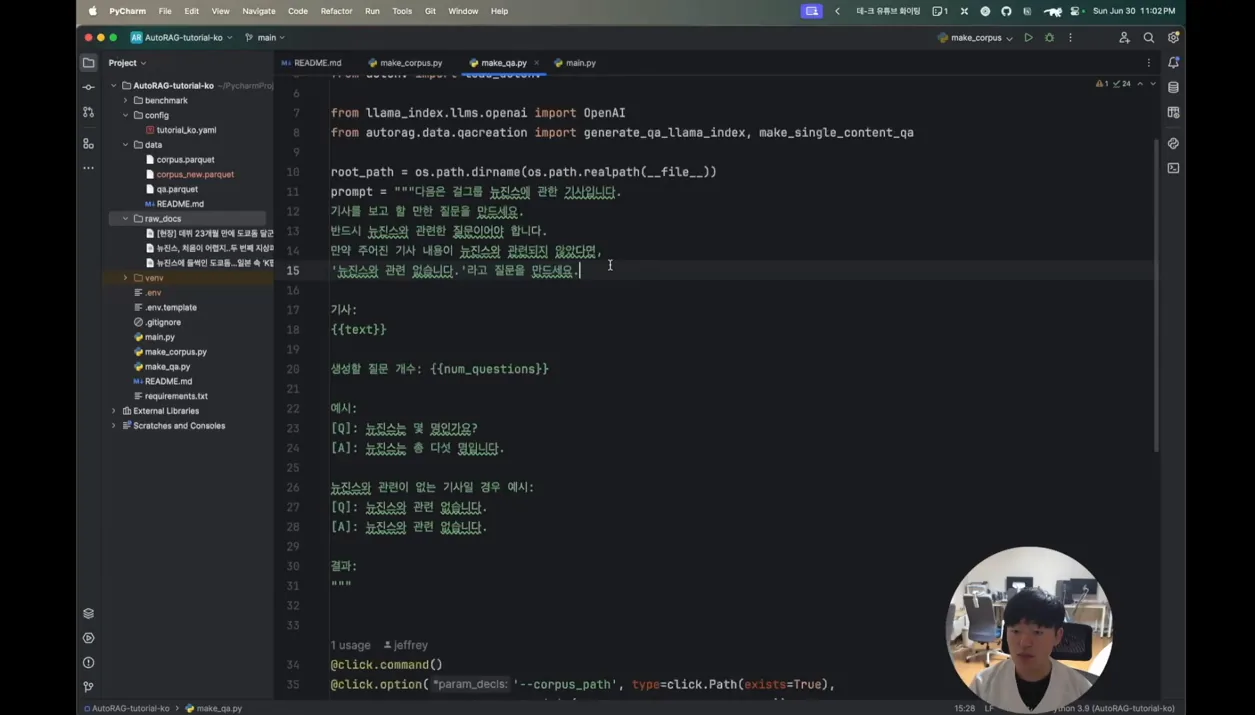The height and width of the screenshot is (715, 1255).
Task: Open the Services tool window icon
Action: pos(88,638)
